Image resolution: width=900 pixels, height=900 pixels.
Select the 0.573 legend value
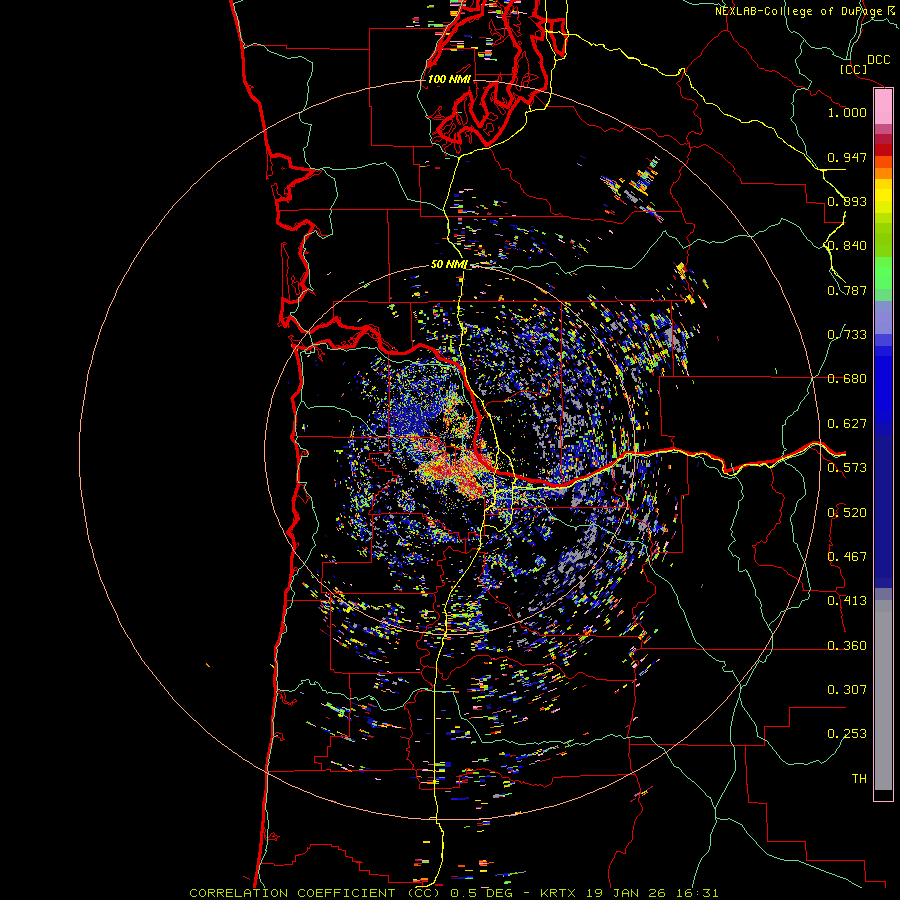847,468
